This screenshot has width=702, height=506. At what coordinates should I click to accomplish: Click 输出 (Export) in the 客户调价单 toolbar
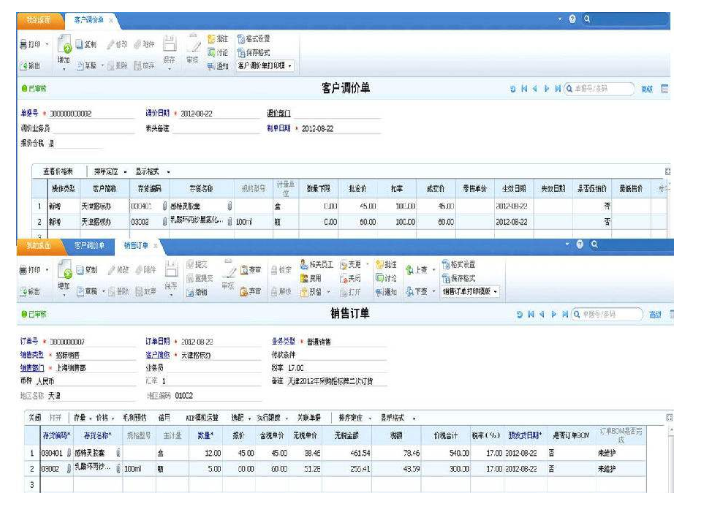pyautogui.click(x=30, y=66)
